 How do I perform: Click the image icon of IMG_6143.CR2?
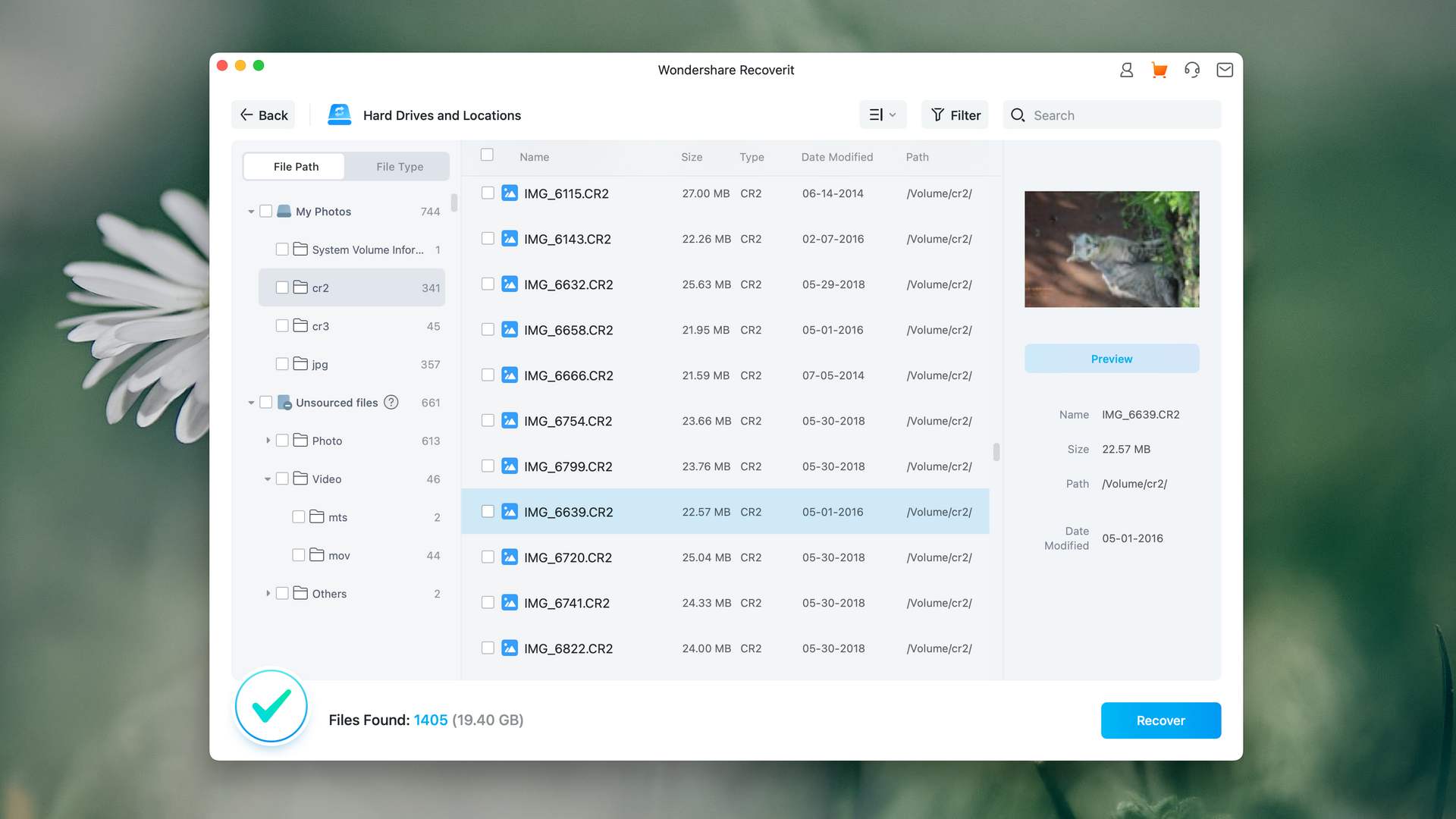[510, 239]
